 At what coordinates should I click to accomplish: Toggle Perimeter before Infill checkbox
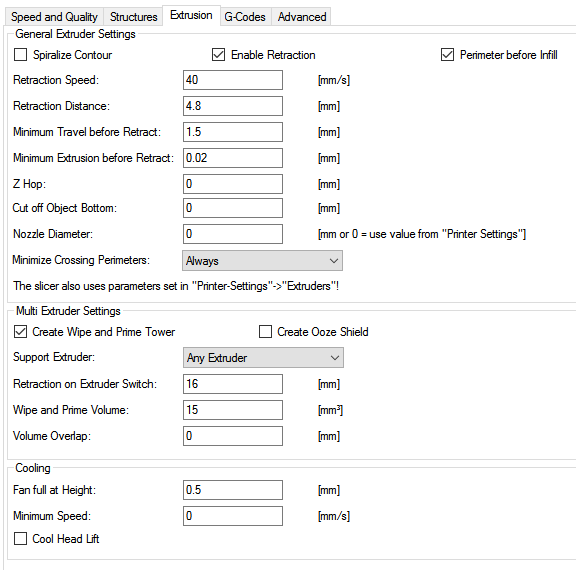point(447,55)
